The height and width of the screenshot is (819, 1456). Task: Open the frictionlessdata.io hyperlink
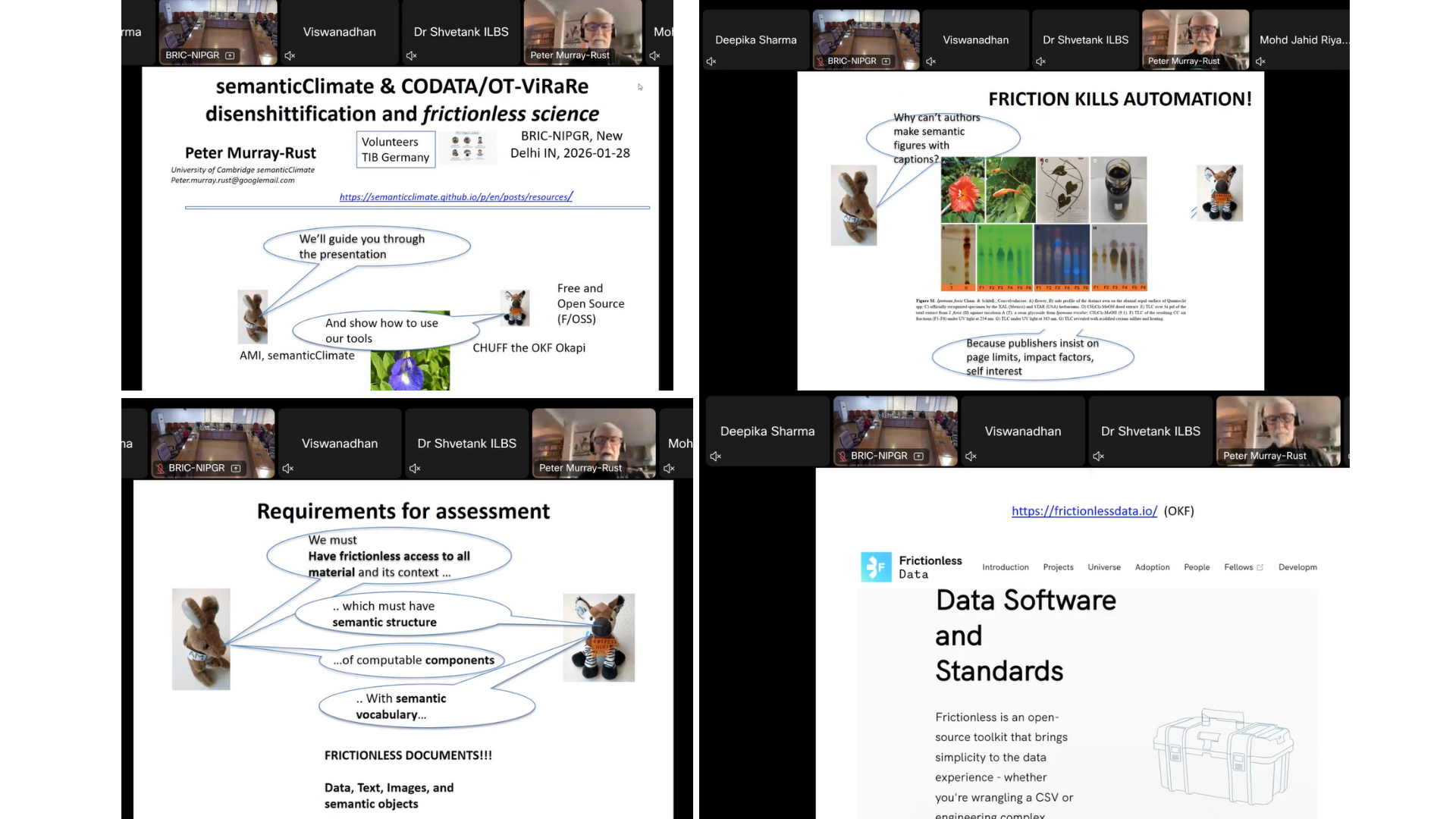pyautogui.click(x=1084, y=511)
